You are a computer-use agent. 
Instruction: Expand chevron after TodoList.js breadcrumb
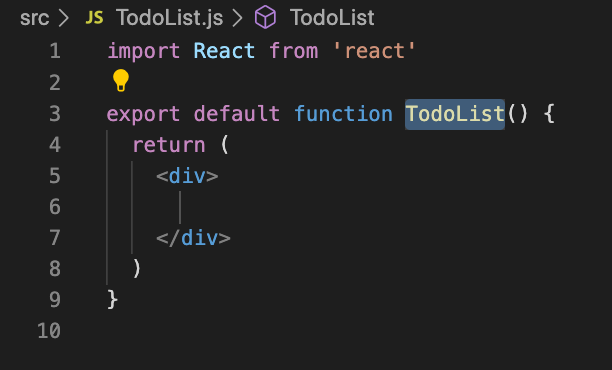point(237,18)
